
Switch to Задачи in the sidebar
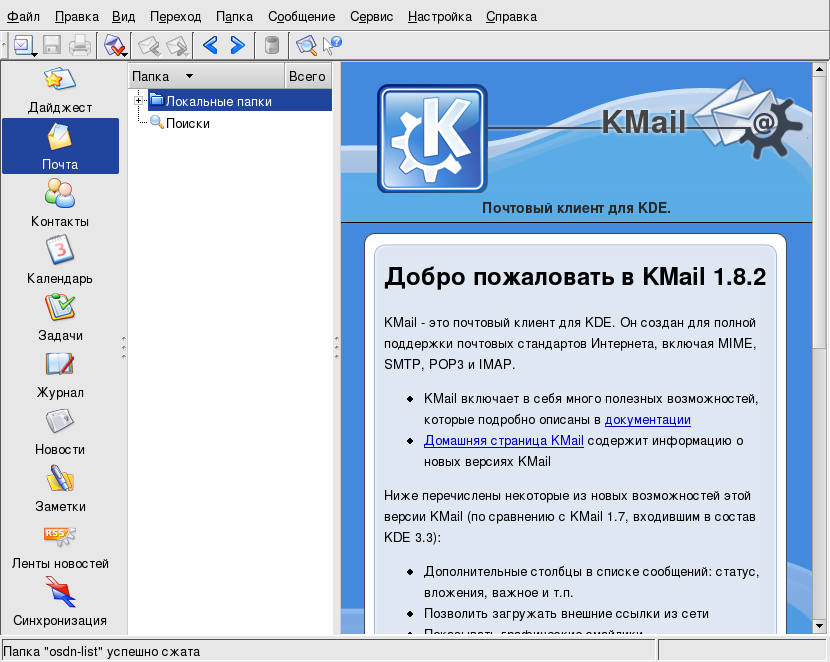click(60, 316)
